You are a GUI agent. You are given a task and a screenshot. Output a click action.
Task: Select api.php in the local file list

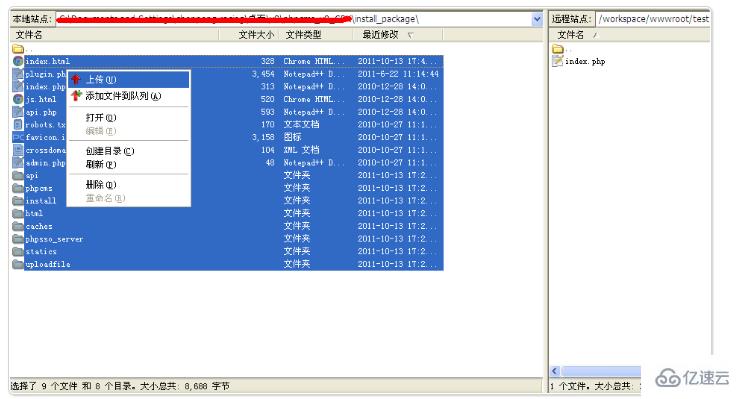41,112
